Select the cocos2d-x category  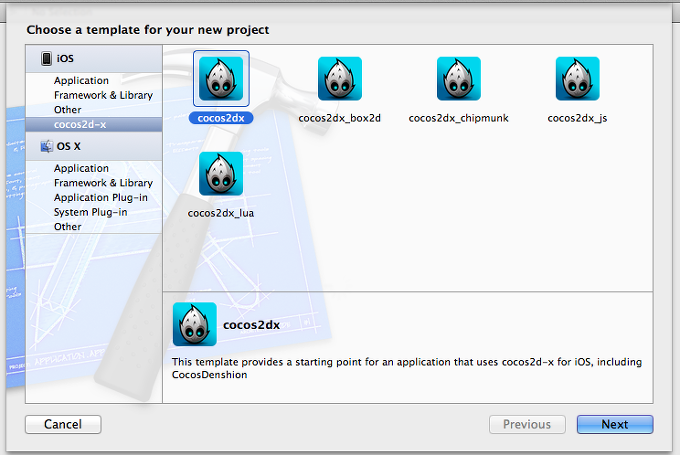coord(94,124)
